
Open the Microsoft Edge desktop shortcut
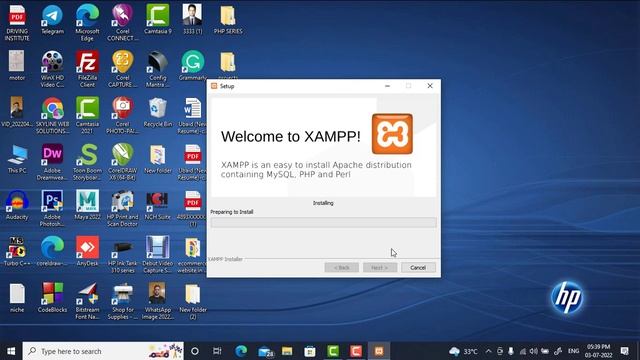(87, 22)
